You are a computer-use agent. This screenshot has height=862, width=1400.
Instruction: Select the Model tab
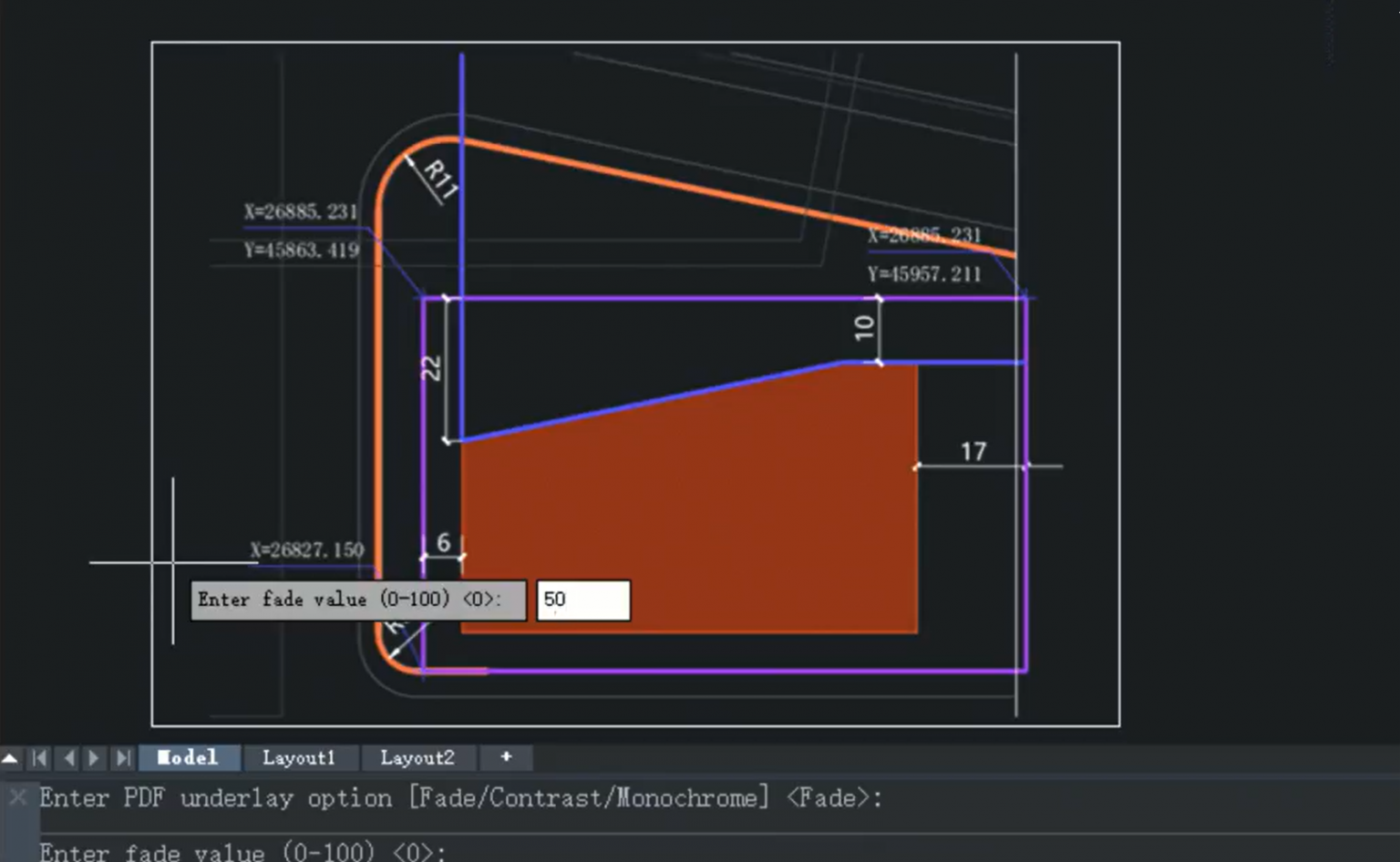[x=189, y=757]
